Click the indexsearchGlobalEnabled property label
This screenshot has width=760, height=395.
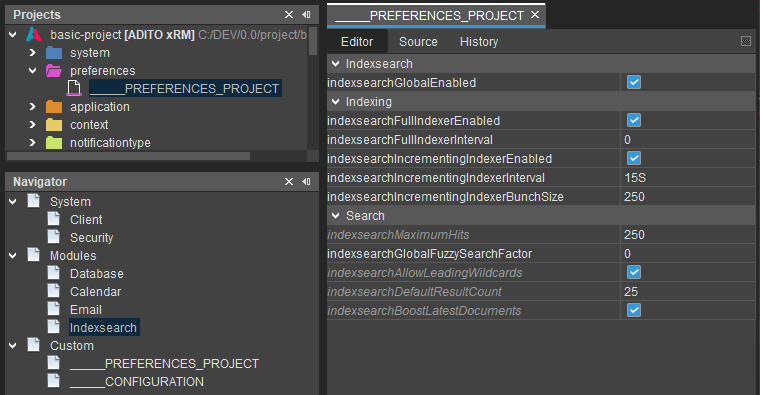tap(402, 83)
